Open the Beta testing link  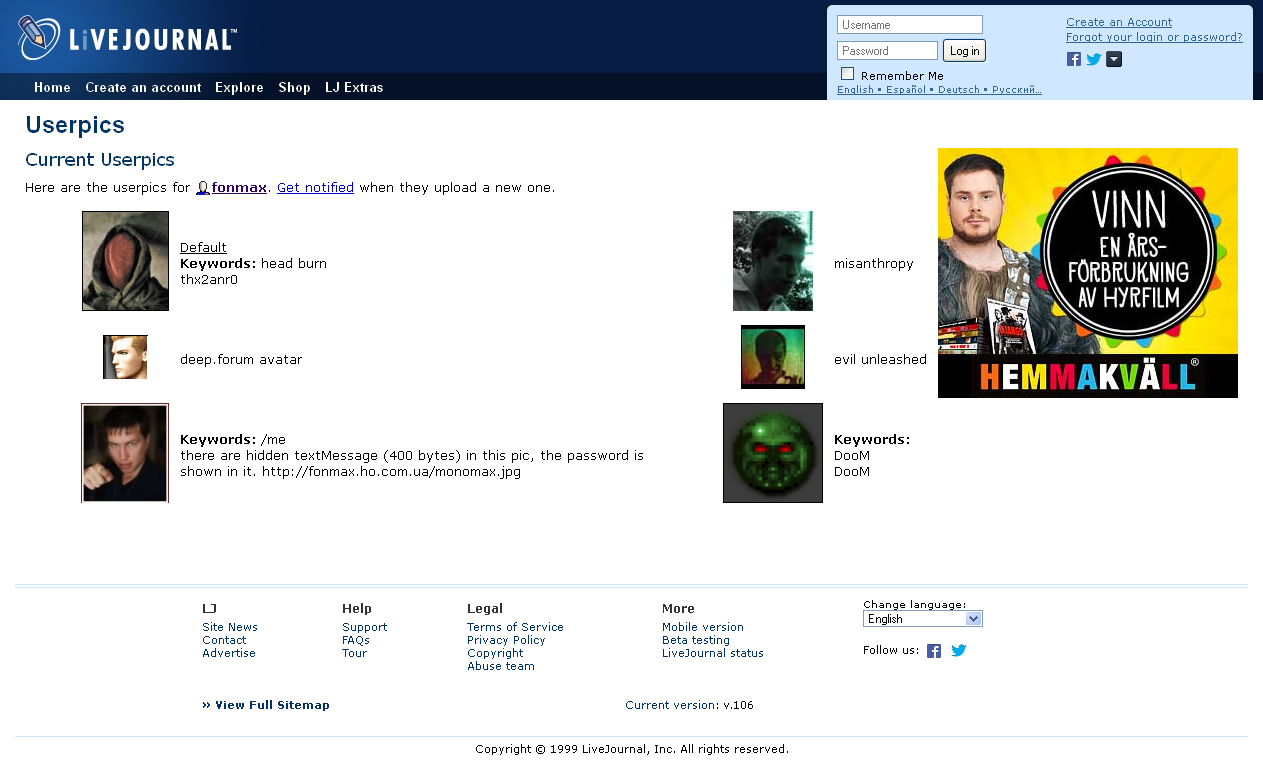point(696,640)
